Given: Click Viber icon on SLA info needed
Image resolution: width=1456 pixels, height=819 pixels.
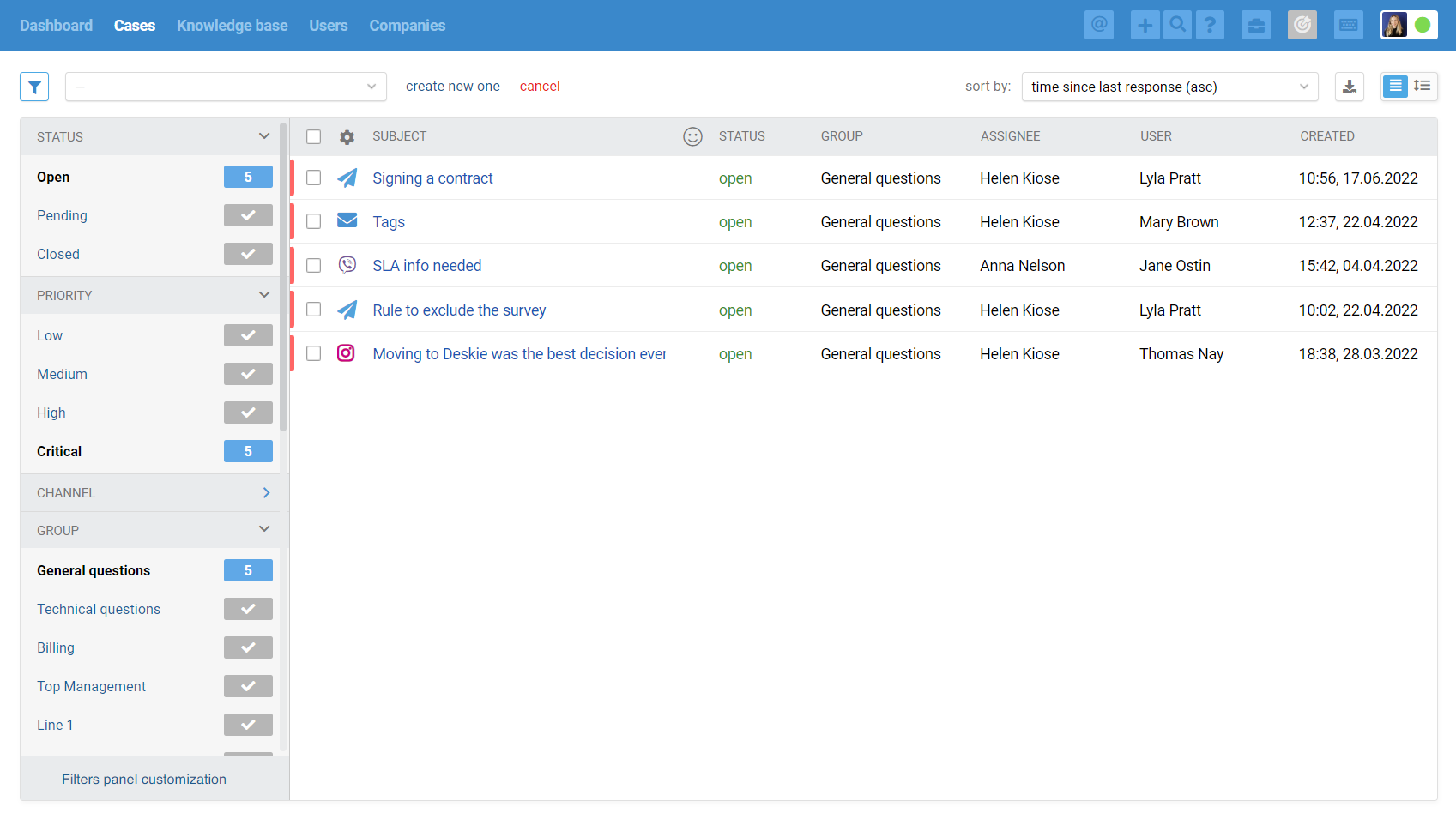Looking at the screenshot, I should (347, 265).
